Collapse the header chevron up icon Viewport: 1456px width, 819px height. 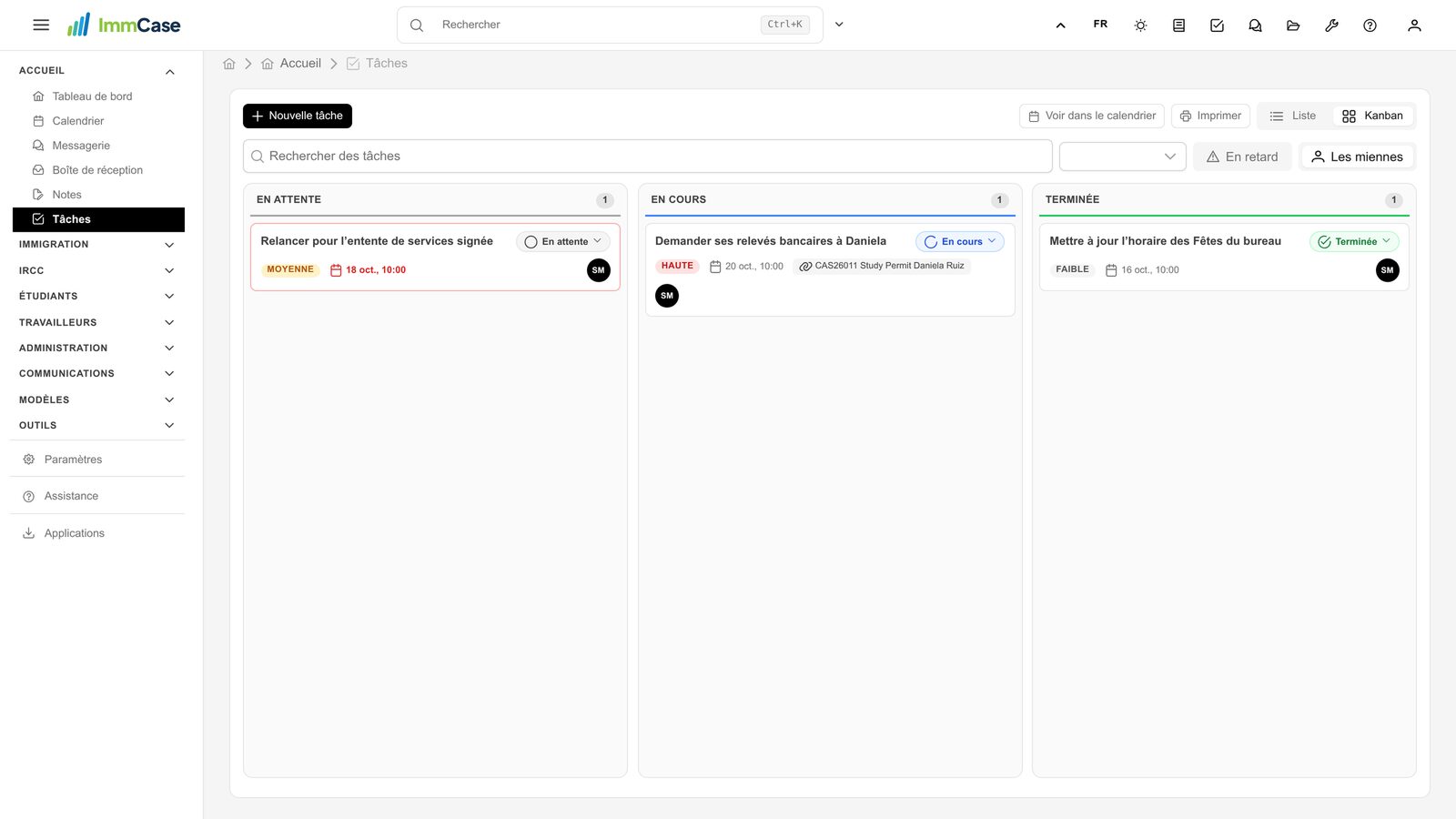1060,25
